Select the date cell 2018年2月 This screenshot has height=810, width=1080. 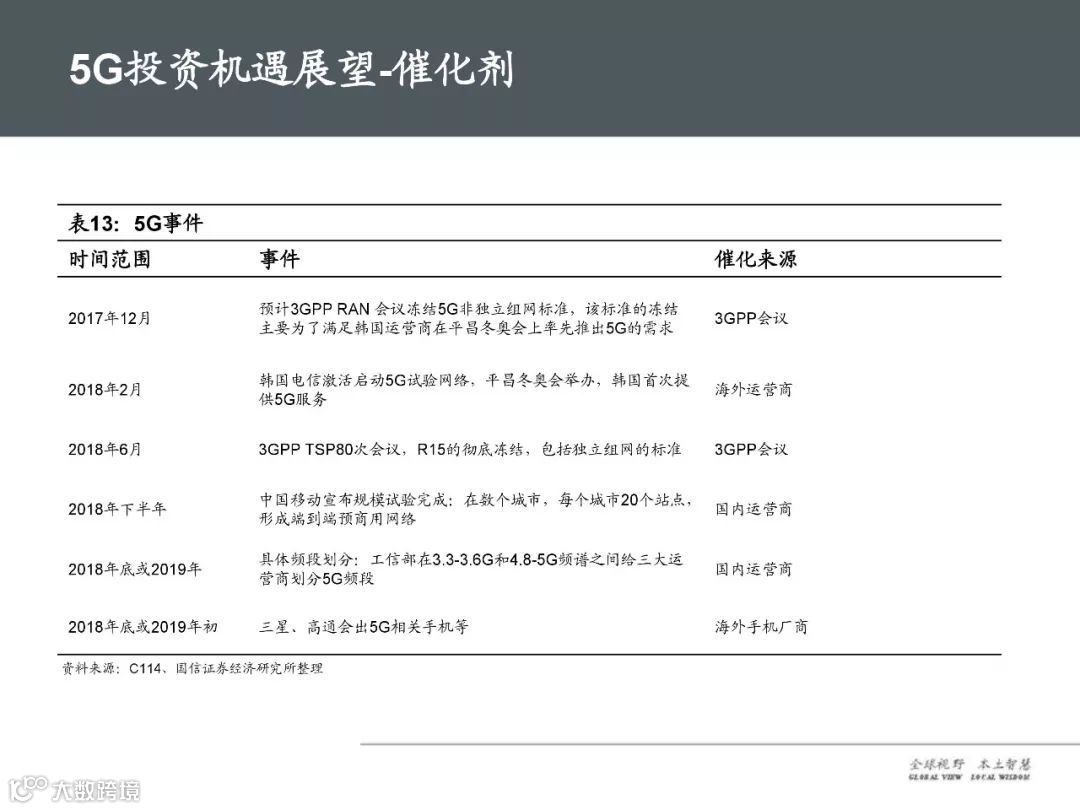point(105,390)
